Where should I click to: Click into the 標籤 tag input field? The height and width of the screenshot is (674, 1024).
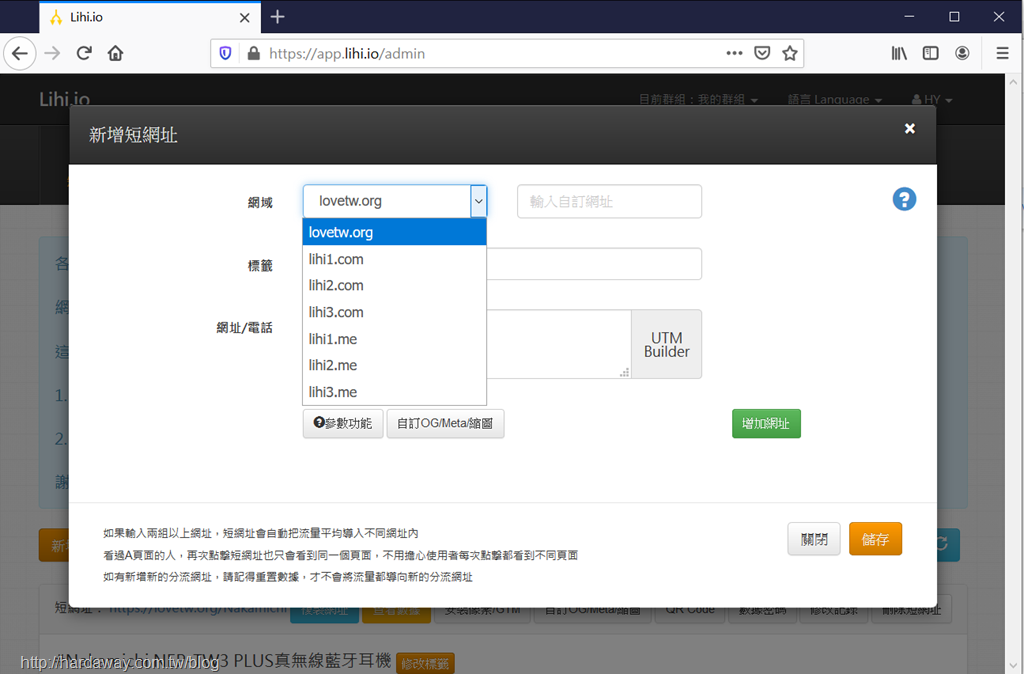pyautogui.click(x=594, y=264)
